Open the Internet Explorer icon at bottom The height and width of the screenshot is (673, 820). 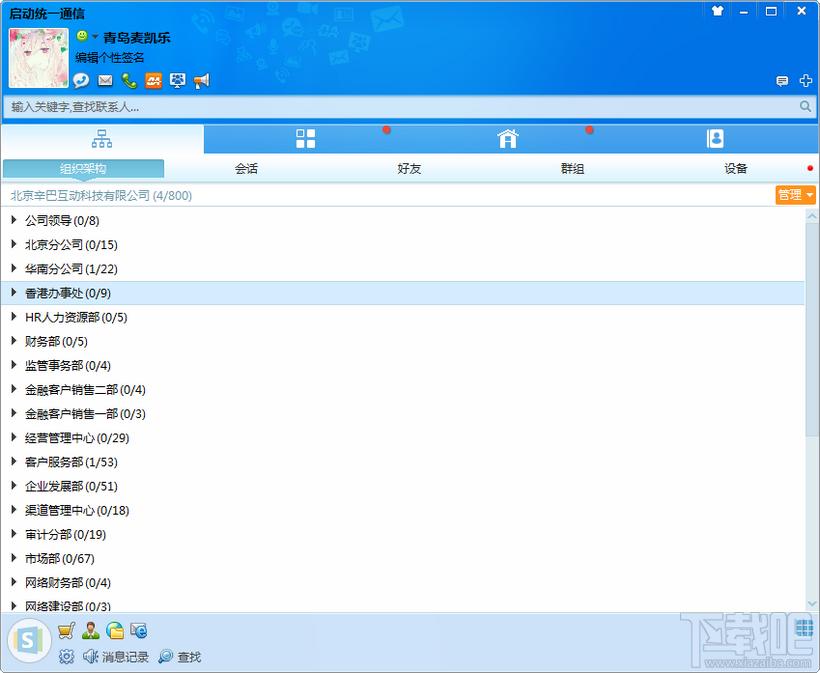[x=139, y=631]
